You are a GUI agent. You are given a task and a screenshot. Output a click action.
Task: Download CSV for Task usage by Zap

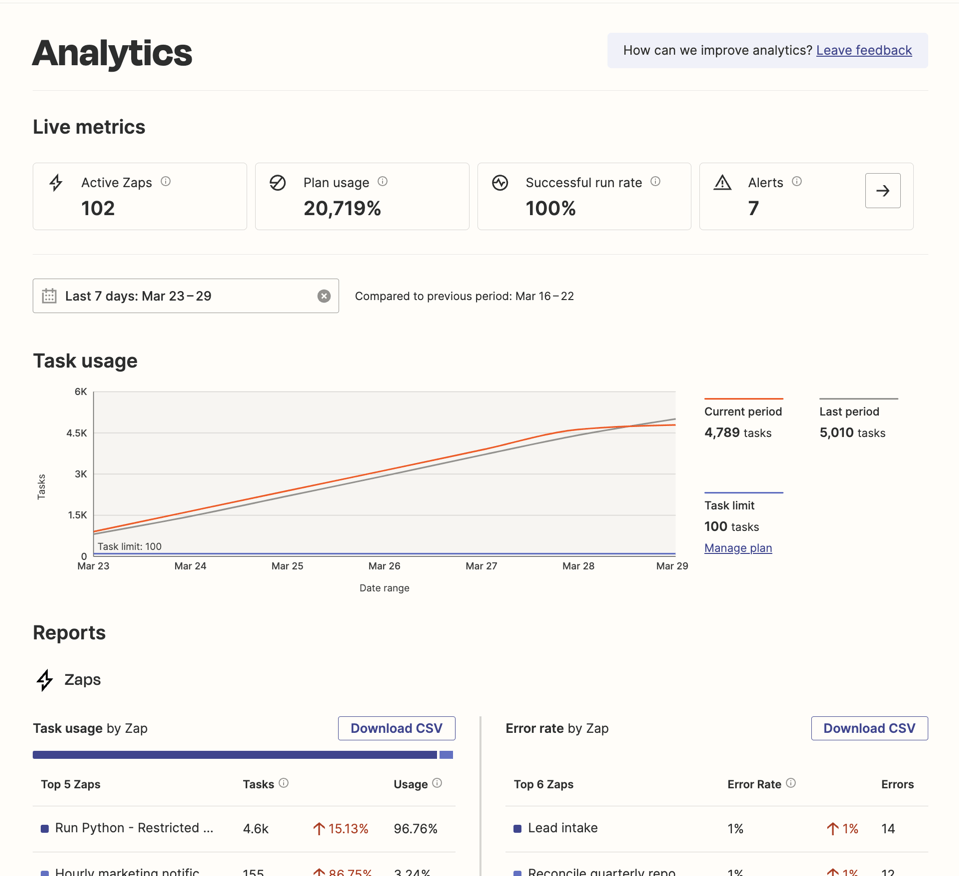(396, 728)
